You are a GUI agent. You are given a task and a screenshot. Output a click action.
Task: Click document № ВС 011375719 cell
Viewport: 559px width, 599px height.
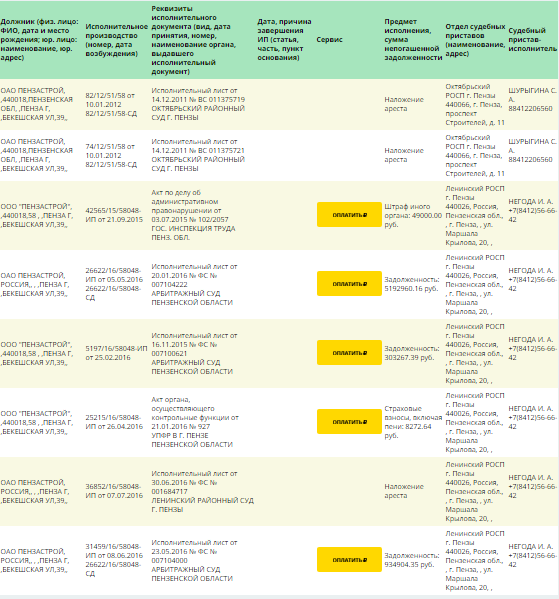(198, 104)
